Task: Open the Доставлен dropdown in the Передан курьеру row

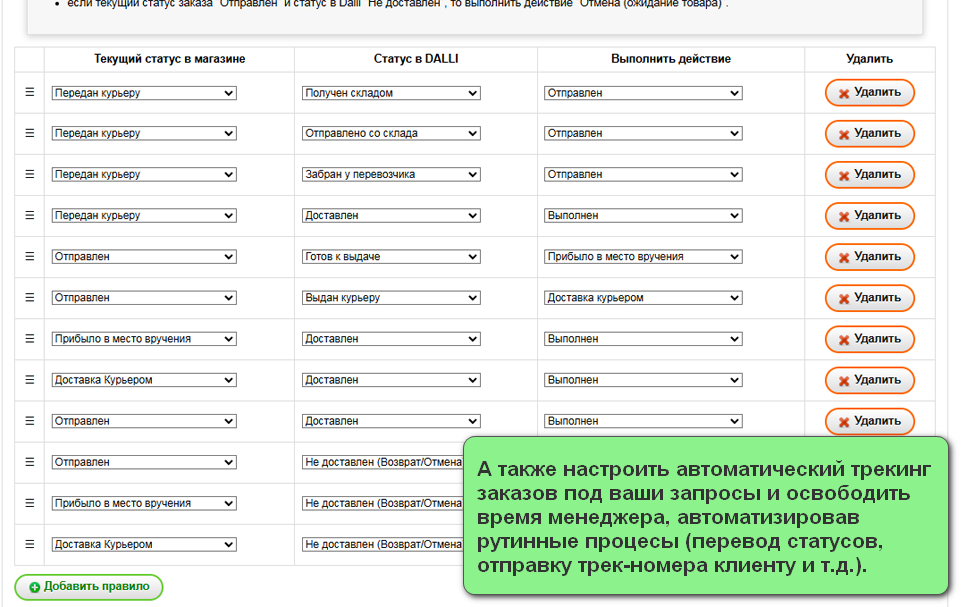Action: pyautogui.click(x=391, y=215)
